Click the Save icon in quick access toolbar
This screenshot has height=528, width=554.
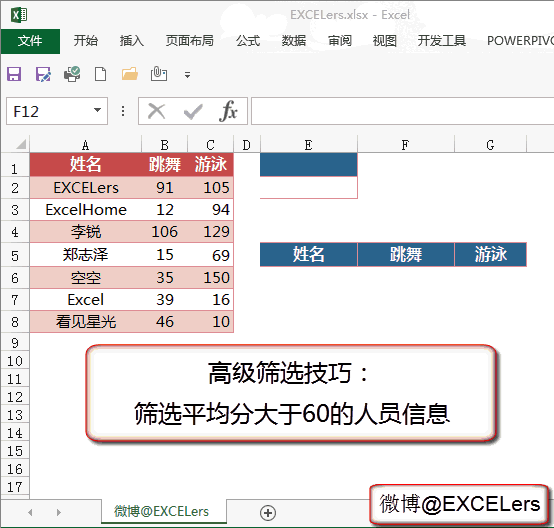tap(14, 74)
